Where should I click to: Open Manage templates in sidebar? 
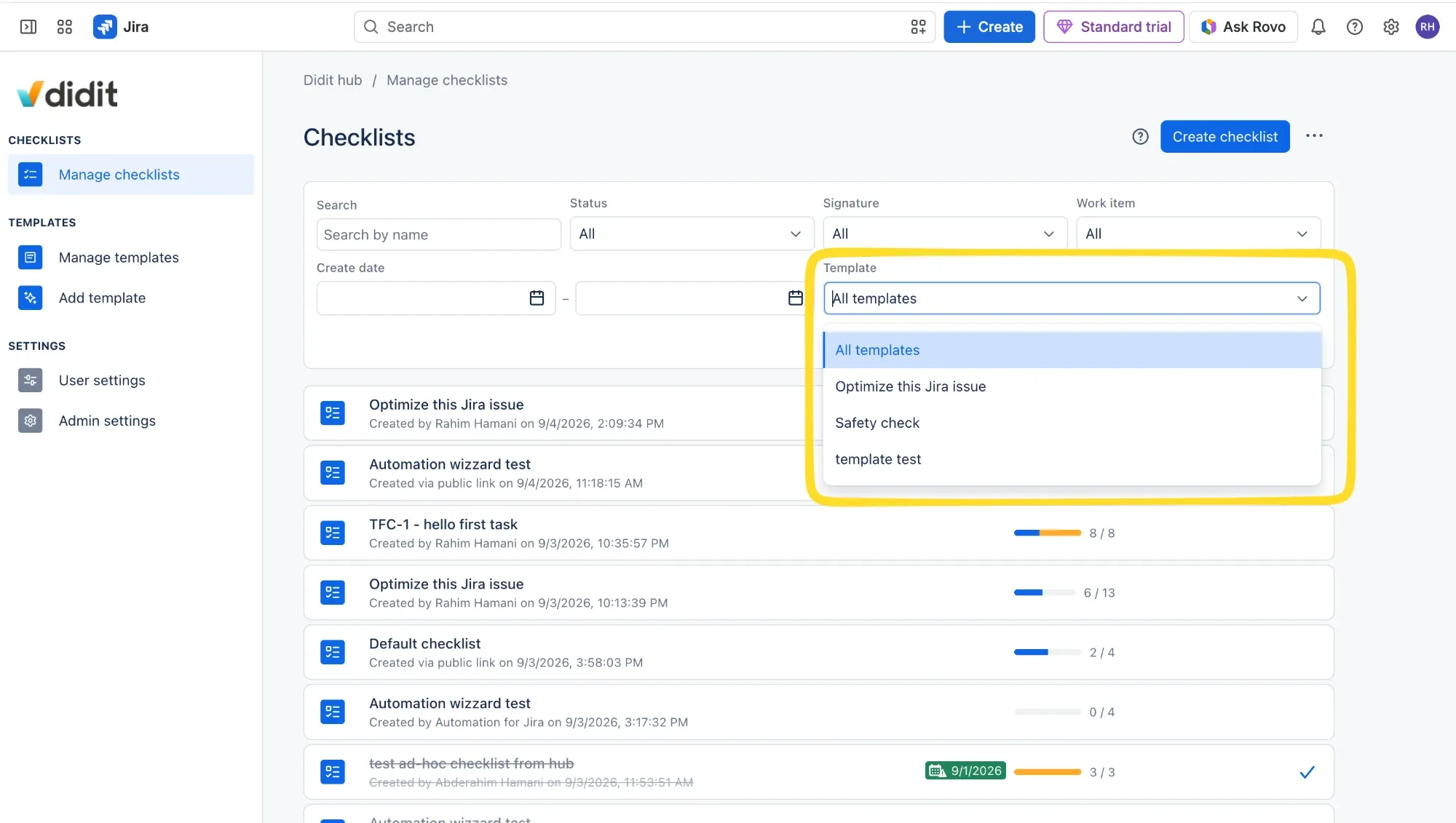pos(131,258)
